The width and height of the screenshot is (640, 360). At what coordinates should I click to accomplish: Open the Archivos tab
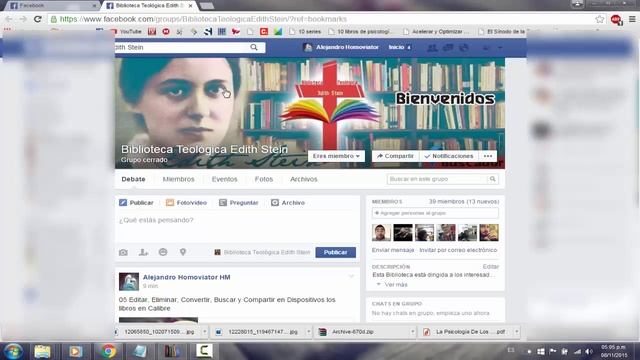(x=304, y=179)
